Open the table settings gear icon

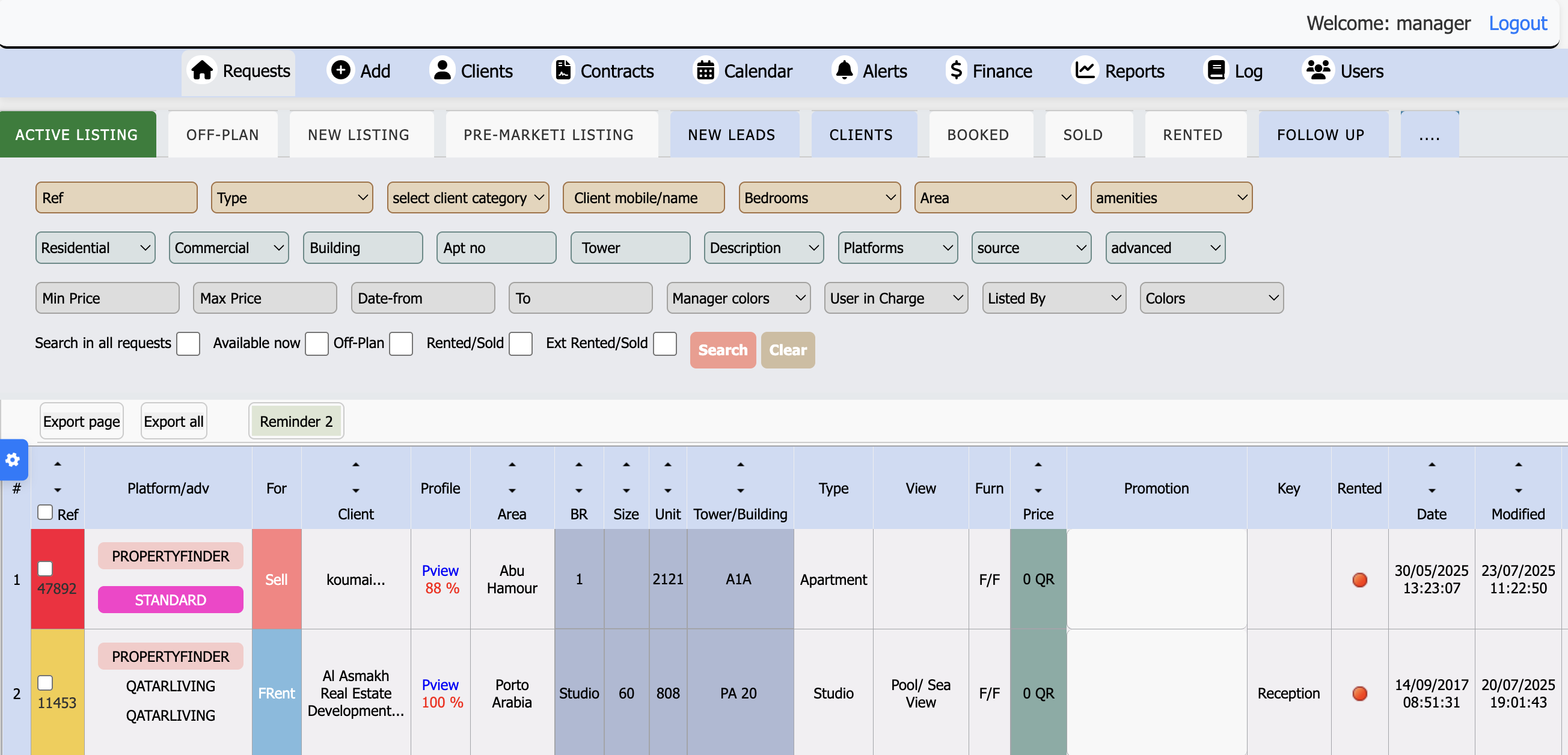point(13,460)
